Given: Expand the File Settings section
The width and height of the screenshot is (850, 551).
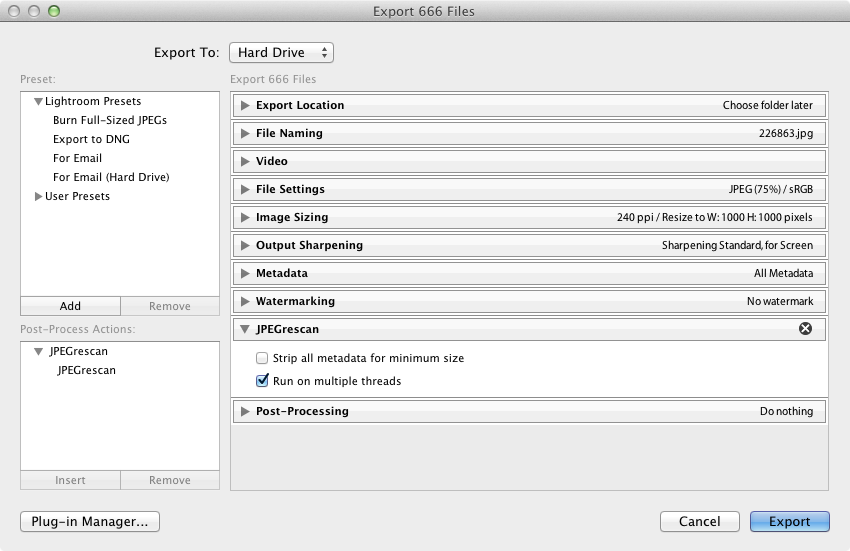Looking at the screenshot, I should coord(245,189).
